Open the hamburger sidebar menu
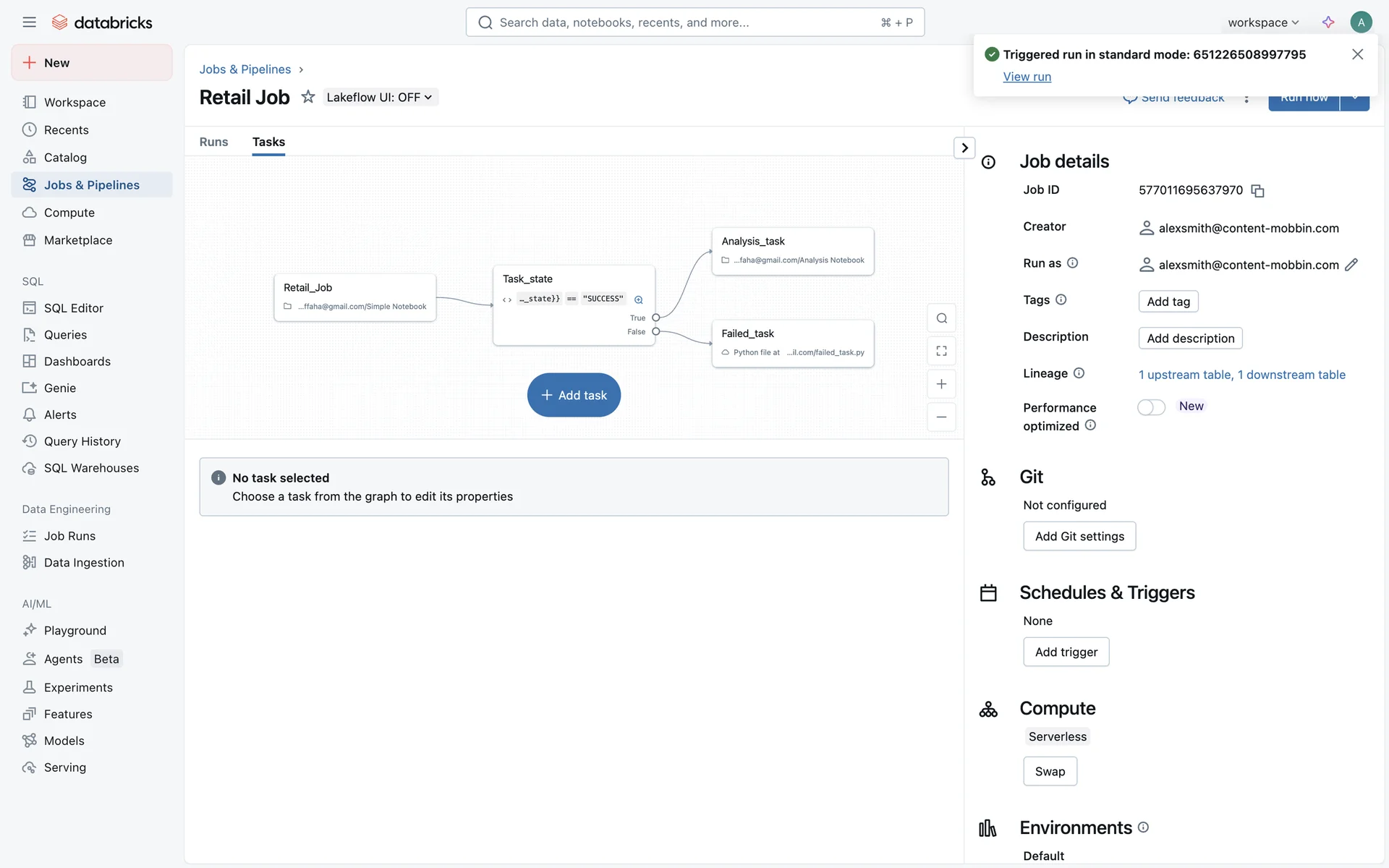Image resolution: width=1389 pixels, height=868 pixels. 29,22
